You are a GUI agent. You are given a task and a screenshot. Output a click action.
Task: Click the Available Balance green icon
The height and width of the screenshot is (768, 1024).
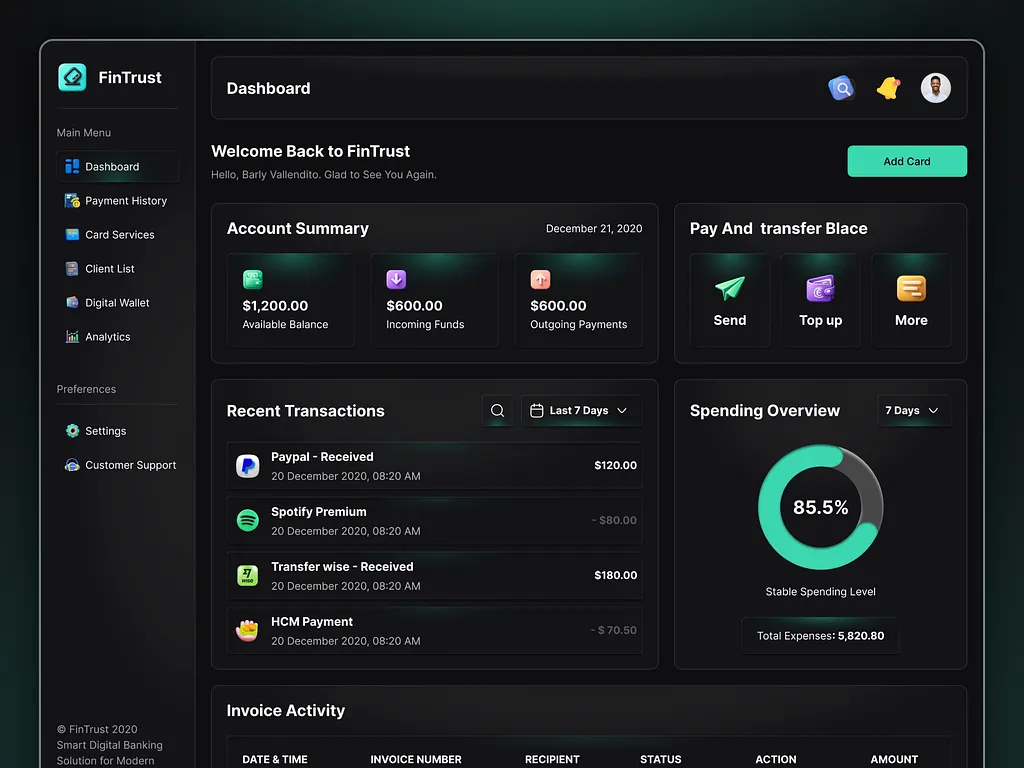pos(253,279)
